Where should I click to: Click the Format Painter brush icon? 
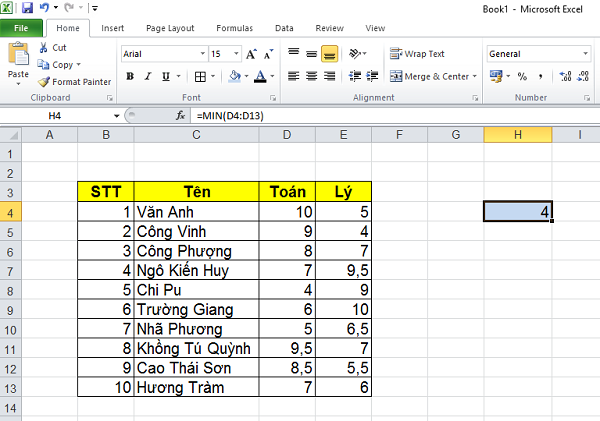pyautogui.click(x=44, y=82)
